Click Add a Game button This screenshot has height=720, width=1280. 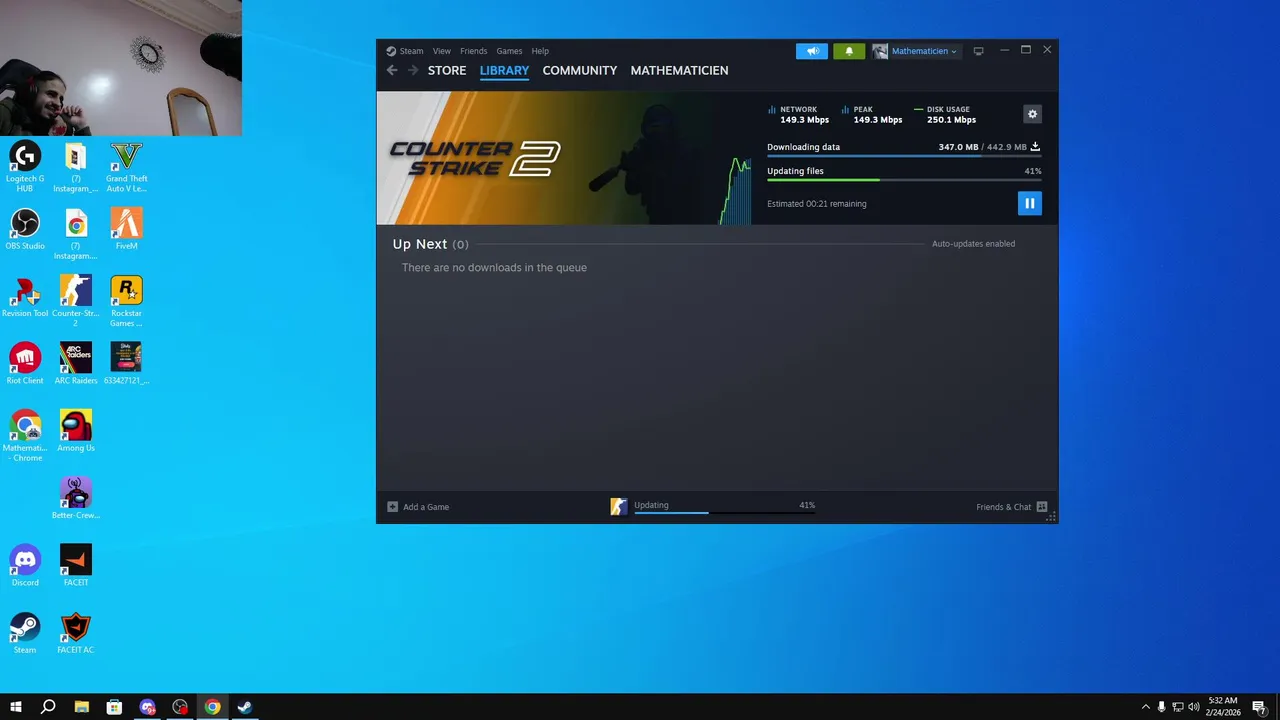point(418,507)
